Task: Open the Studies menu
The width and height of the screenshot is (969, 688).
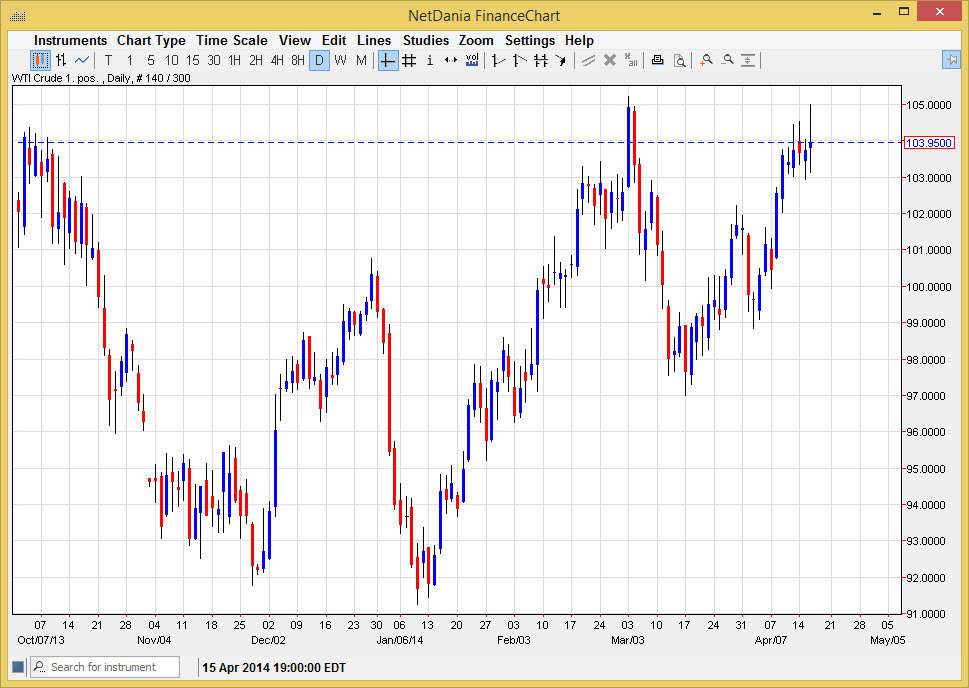Action: [x=426, y=40]
